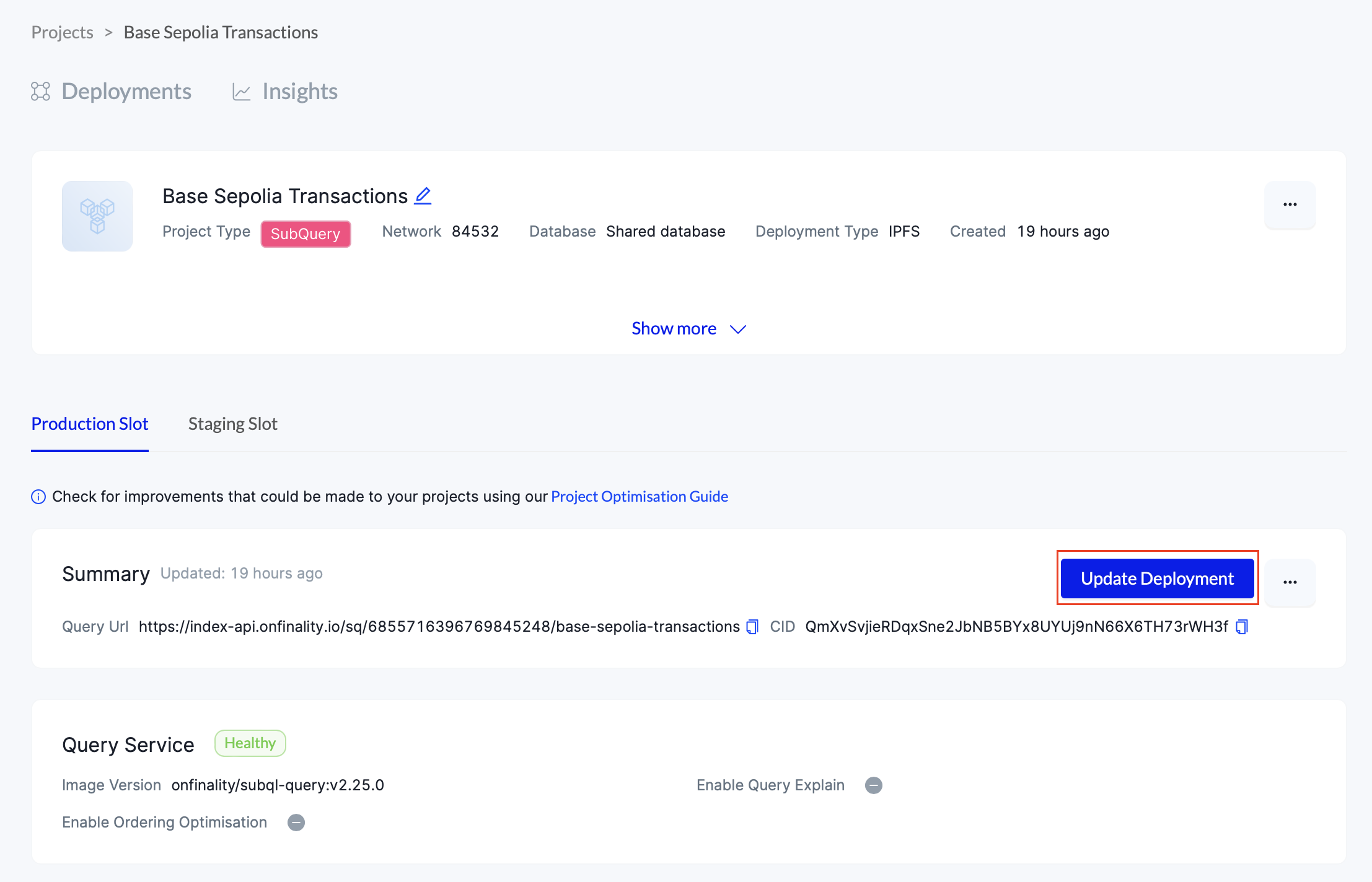Open the Insights tab

[x=299, y=92]
